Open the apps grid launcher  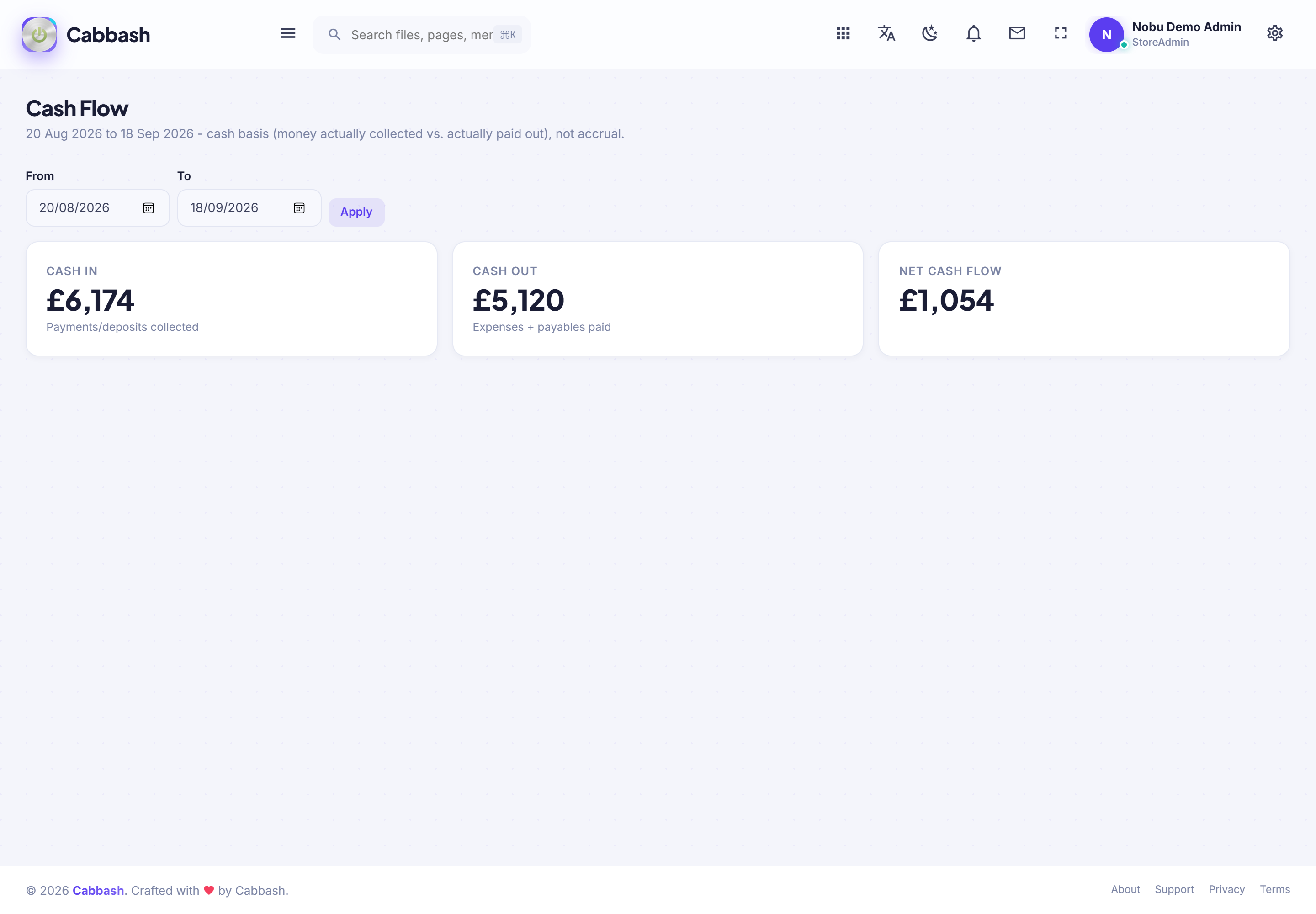843,33
